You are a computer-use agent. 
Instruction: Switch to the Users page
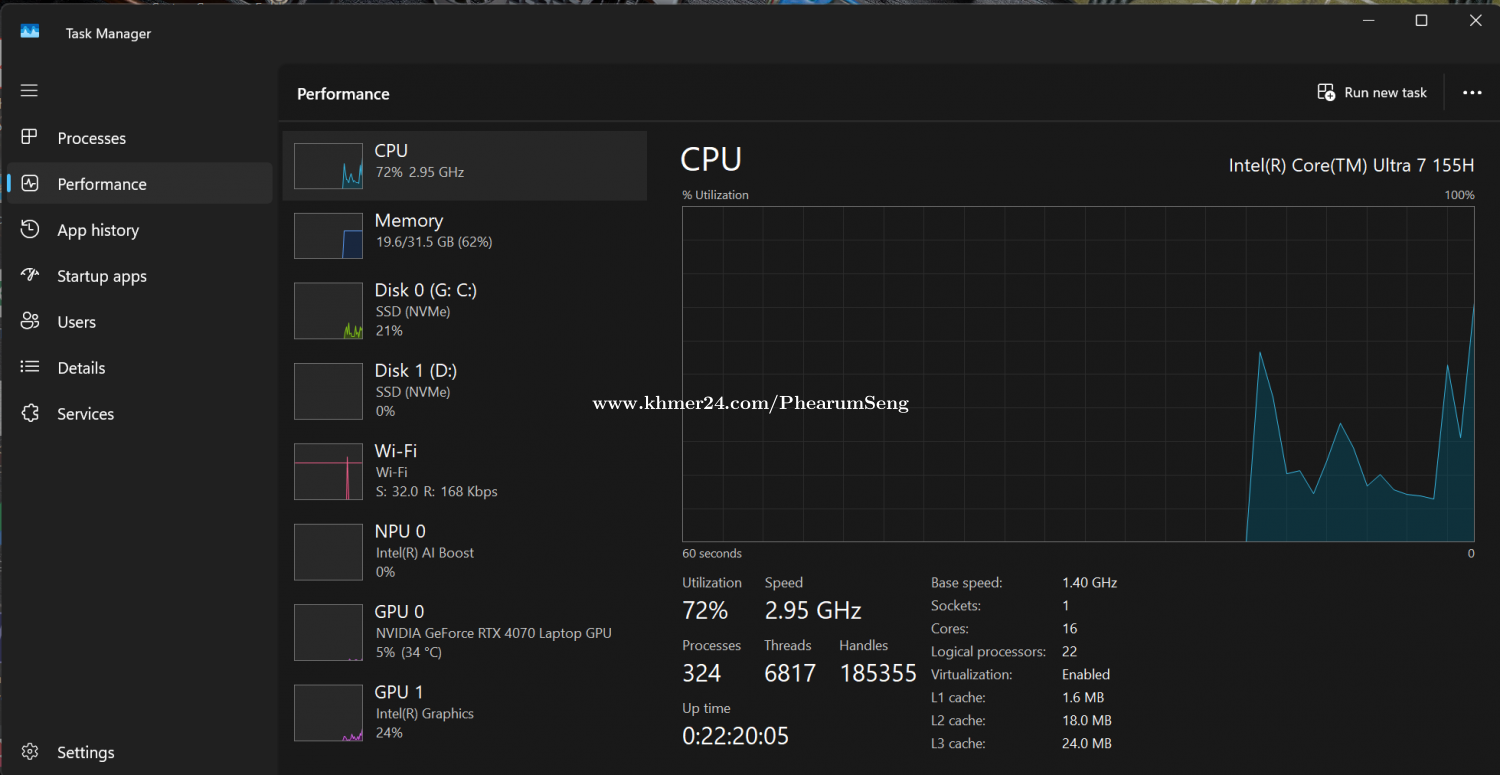click(139, 322)
